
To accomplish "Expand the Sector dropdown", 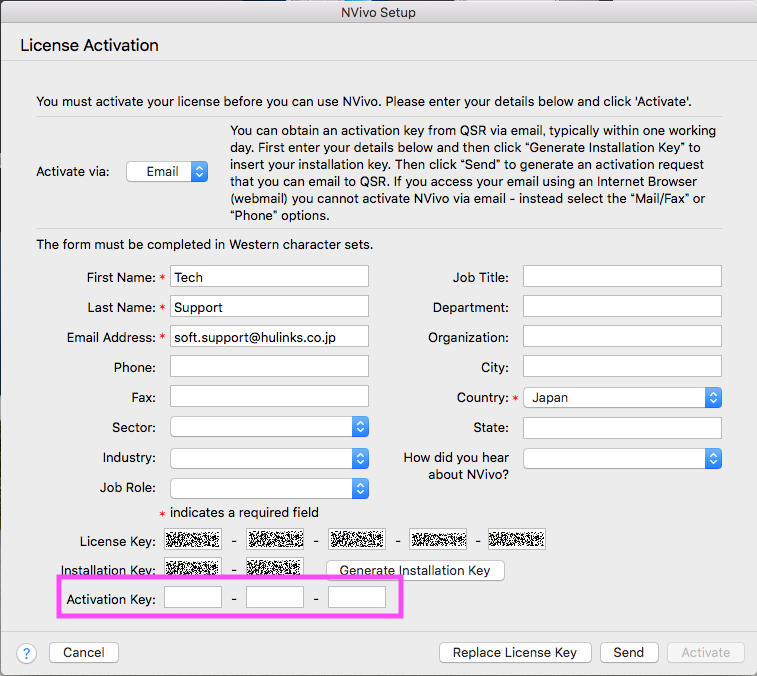I will tap(269, 427).
